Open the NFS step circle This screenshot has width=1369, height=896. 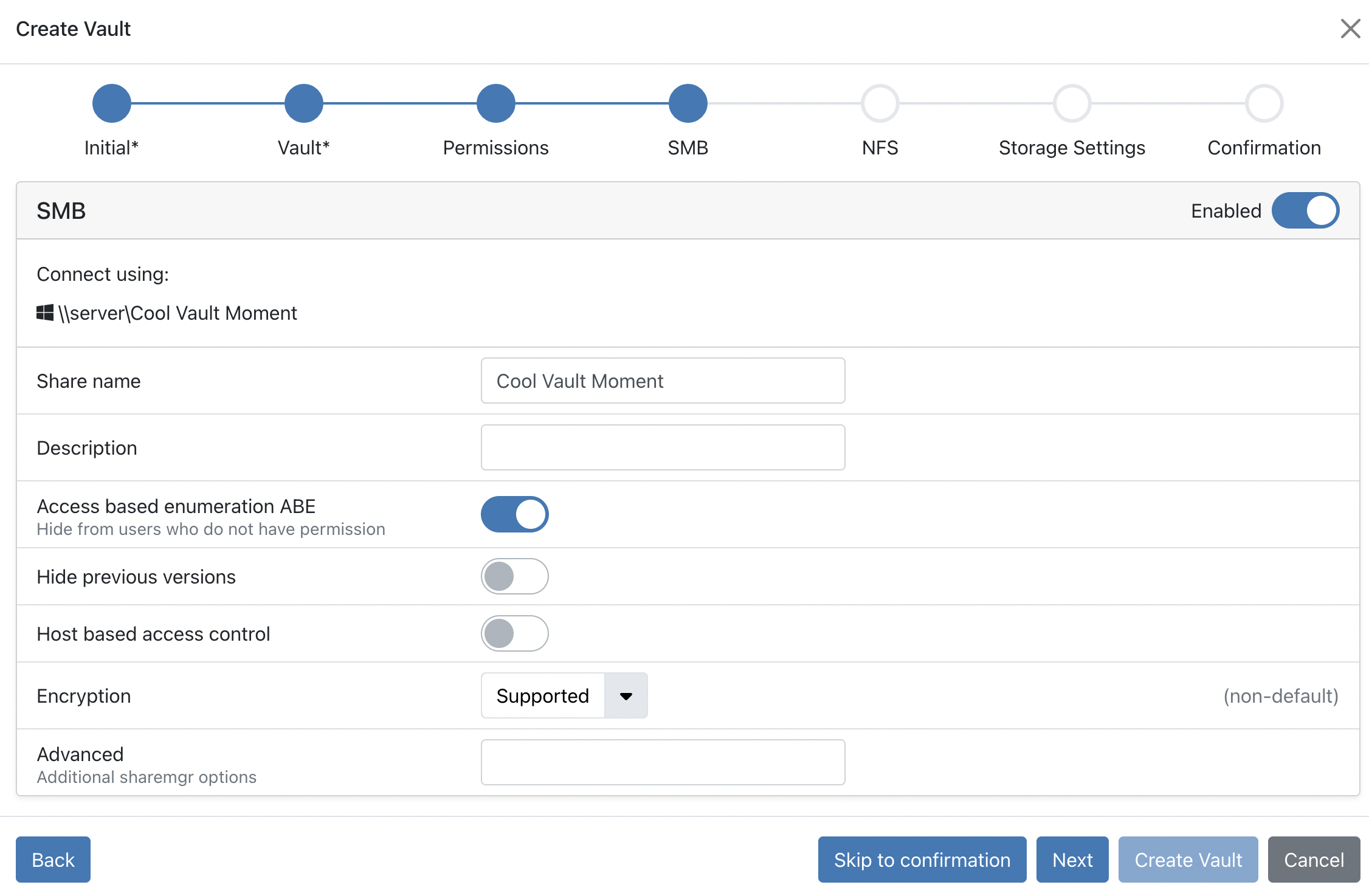tap(880, 103)
